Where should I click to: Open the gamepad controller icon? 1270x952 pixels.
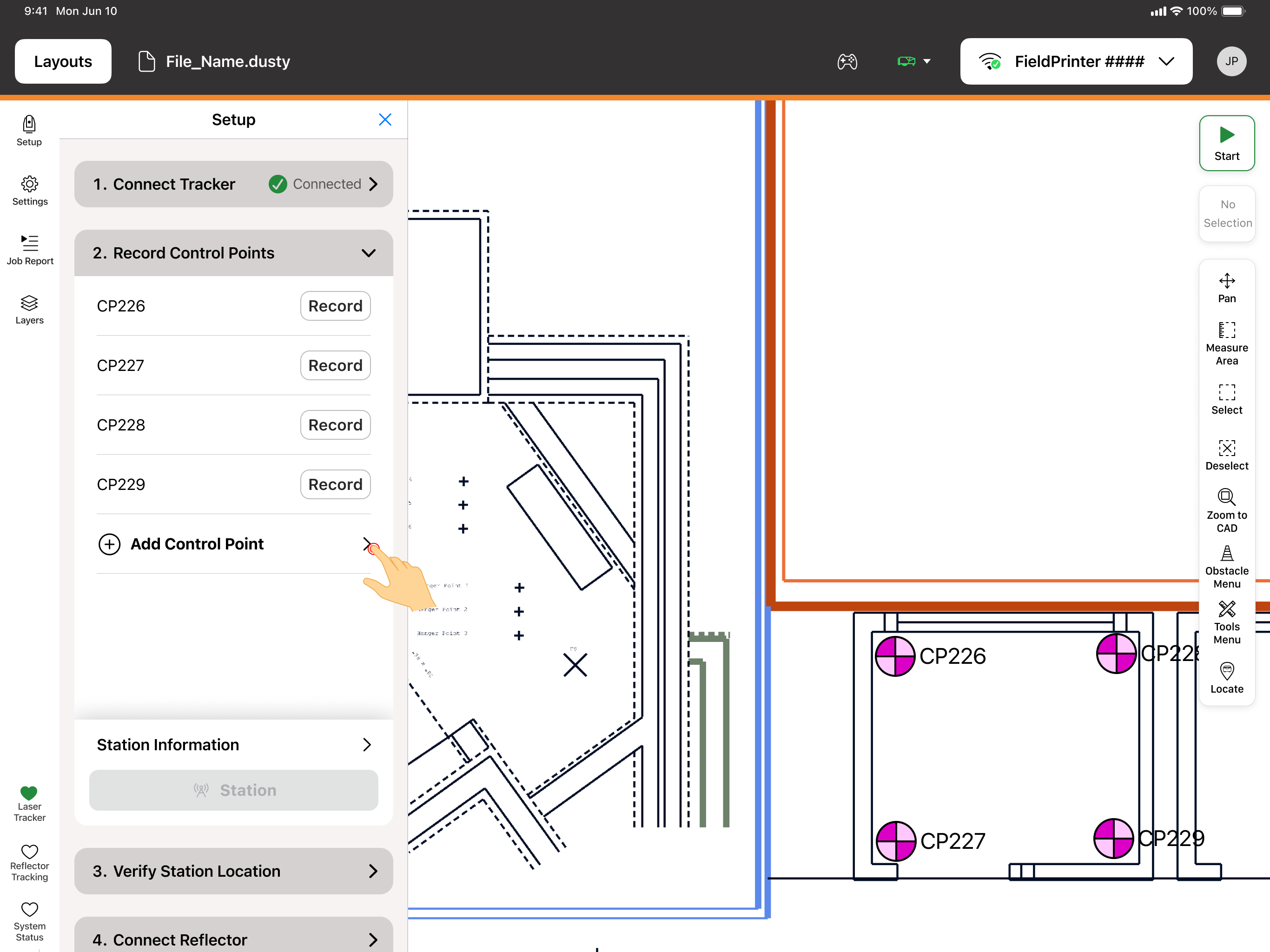click(x=847, y=61)
